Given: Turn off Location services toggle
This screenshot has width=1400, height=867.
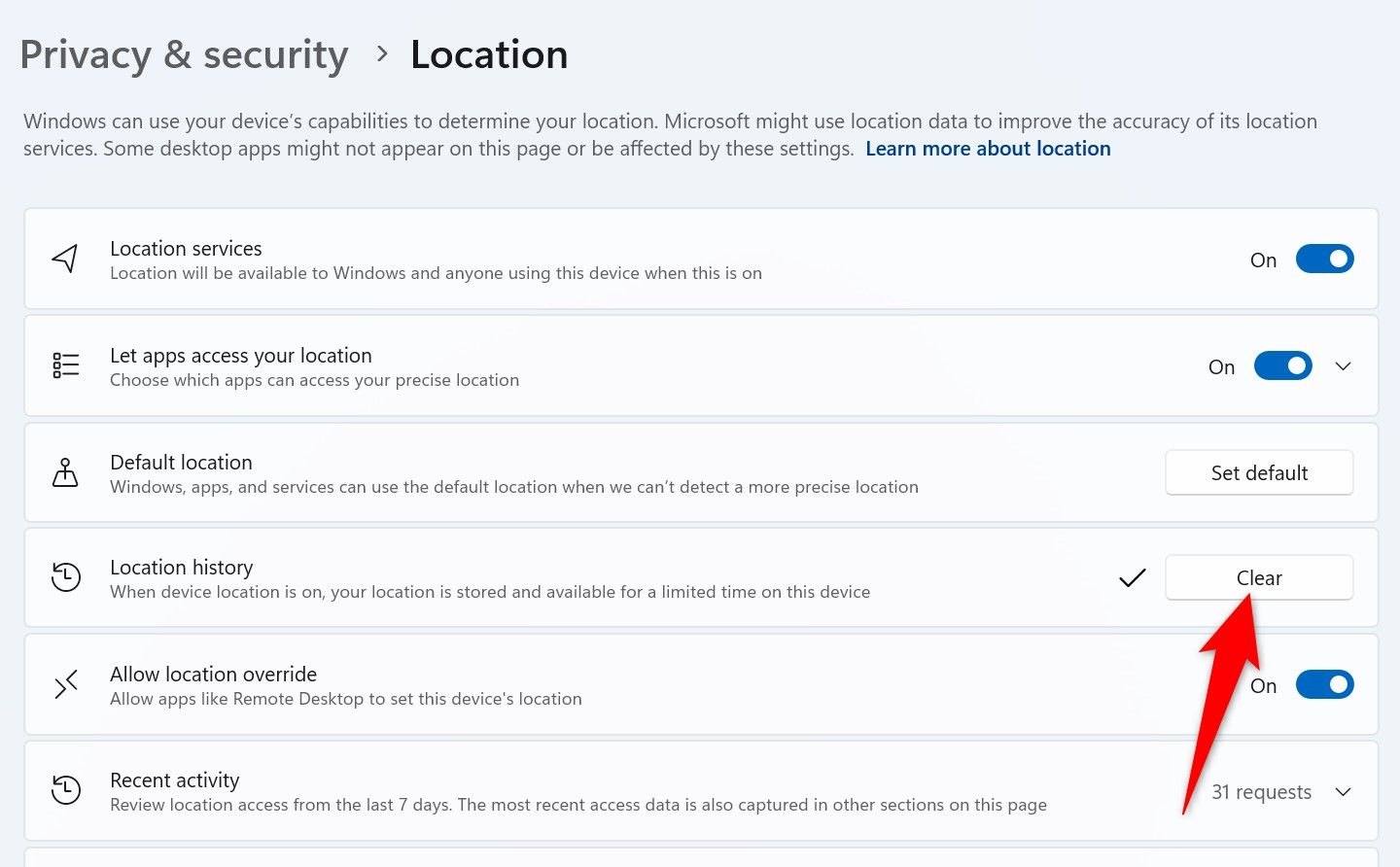Looking at the screenshot, I should 1324,260.
